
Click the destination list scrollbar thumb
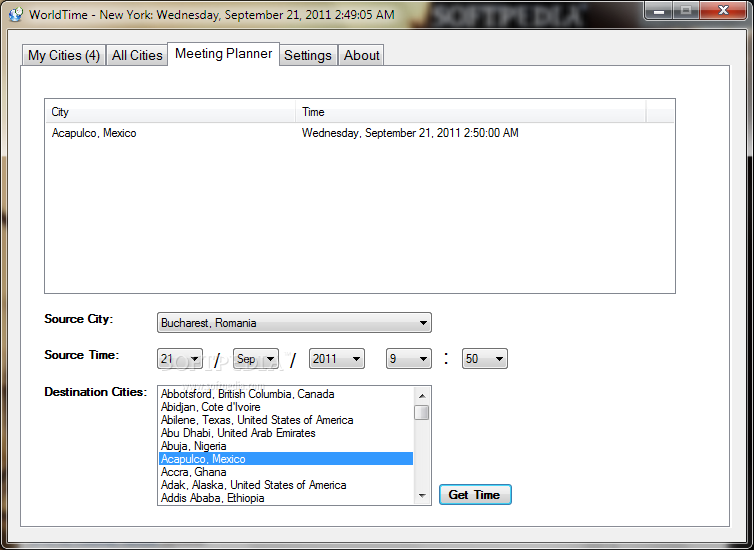tap(422, 412)
